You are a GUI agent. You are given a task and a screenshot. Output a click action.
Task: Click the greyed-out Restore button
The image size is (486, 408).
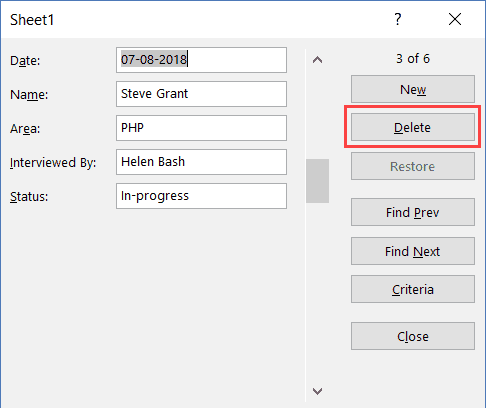click(413, 166)
